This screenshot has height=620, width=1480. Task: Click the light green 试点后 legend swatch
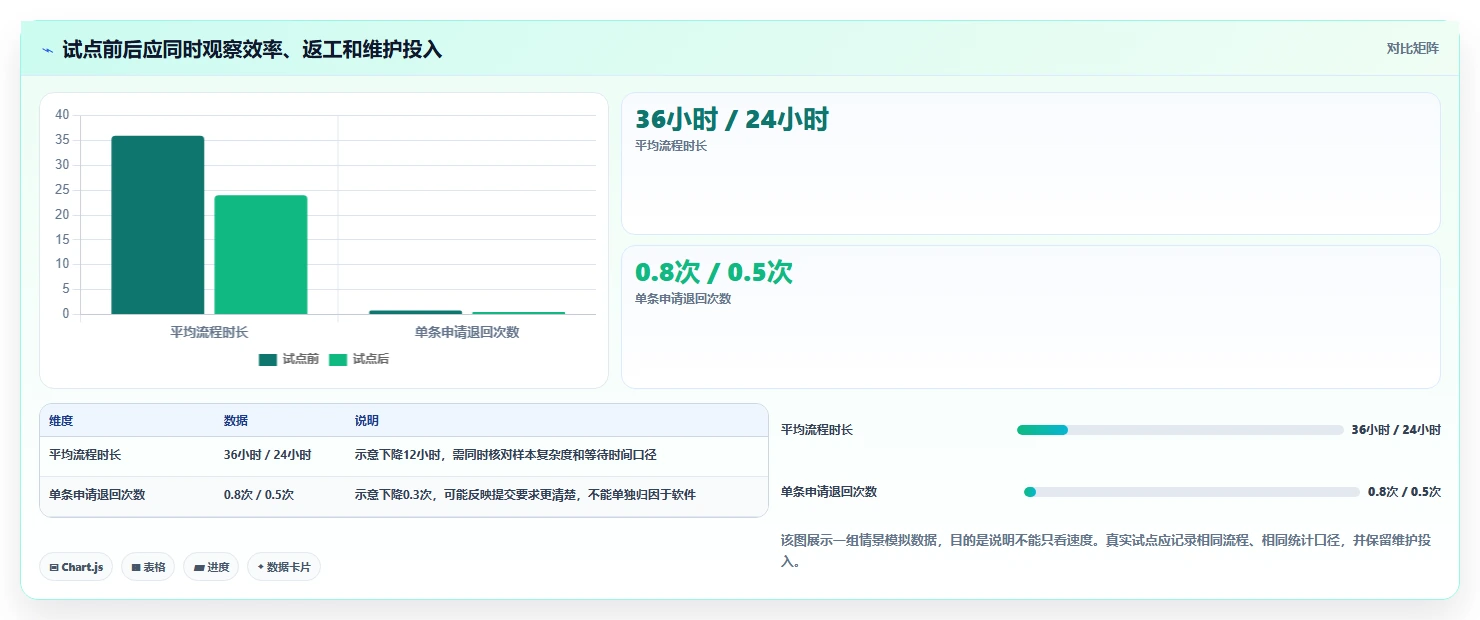[x=337, y=360]
